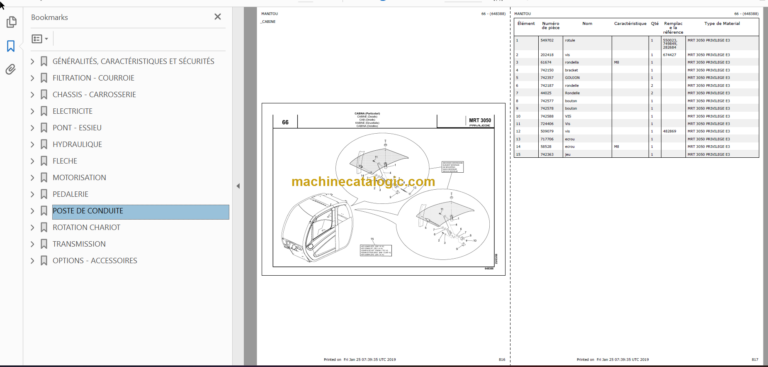Screen dimensions: 768x367
Task: Expand the PONT - ESSIEU bookmark
Action: coord(33,128)
